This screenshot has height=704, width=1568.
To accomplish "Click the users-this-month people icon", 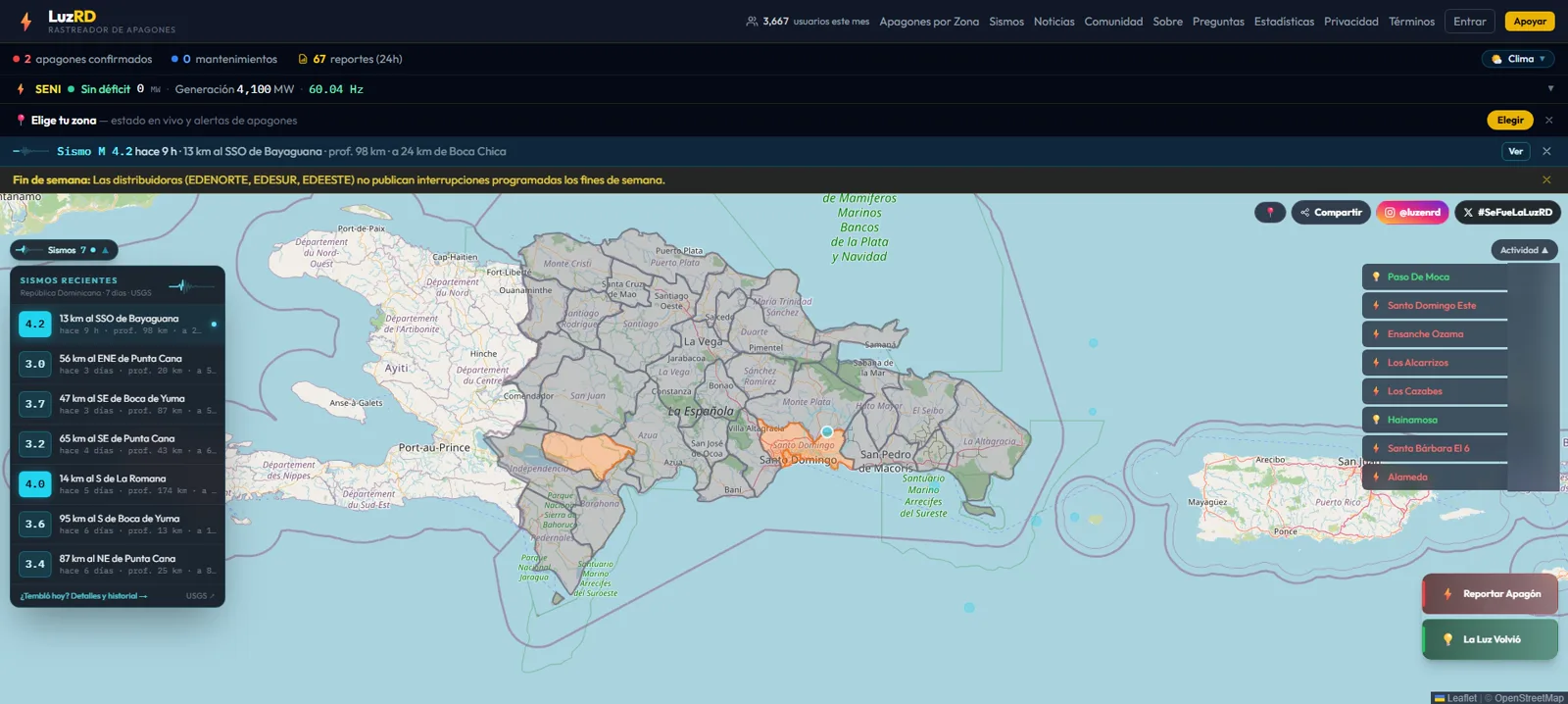I will click(x=752, y=22).
